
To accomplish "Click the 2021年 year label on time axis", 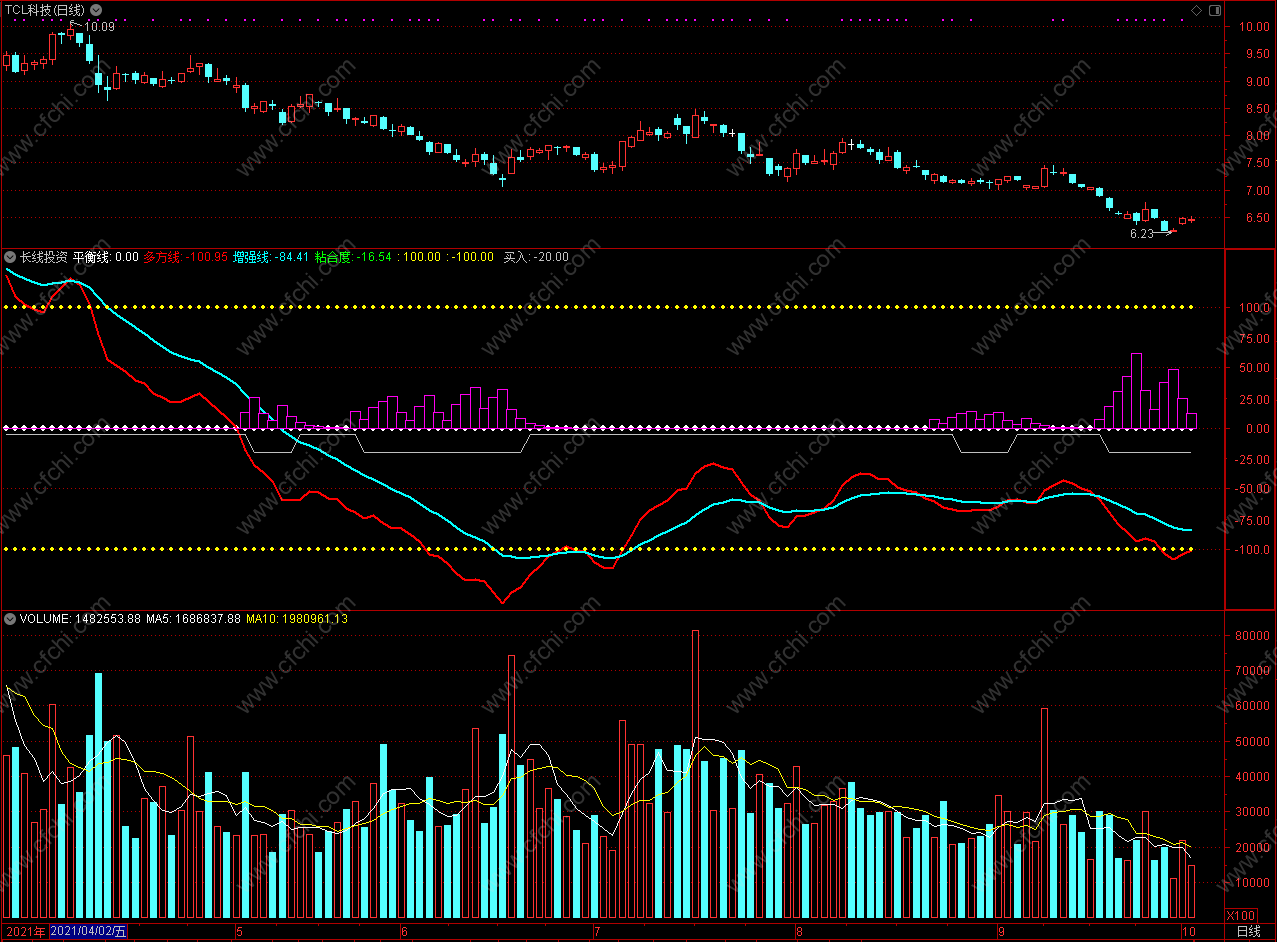I will [25, 932].
